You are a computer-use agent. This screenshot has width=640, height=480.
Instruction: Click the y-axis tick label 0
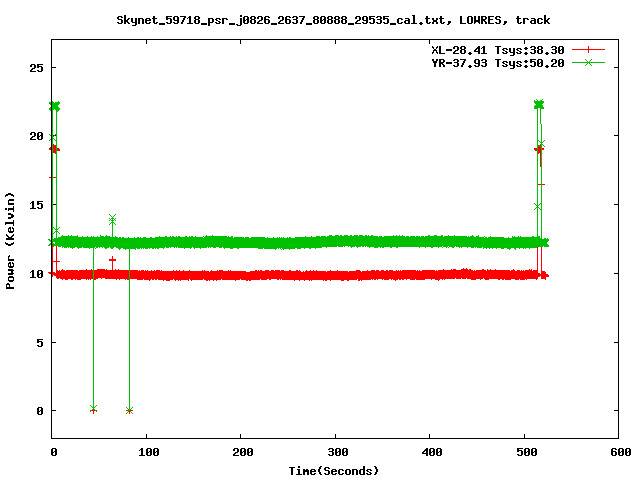[40, 411]
